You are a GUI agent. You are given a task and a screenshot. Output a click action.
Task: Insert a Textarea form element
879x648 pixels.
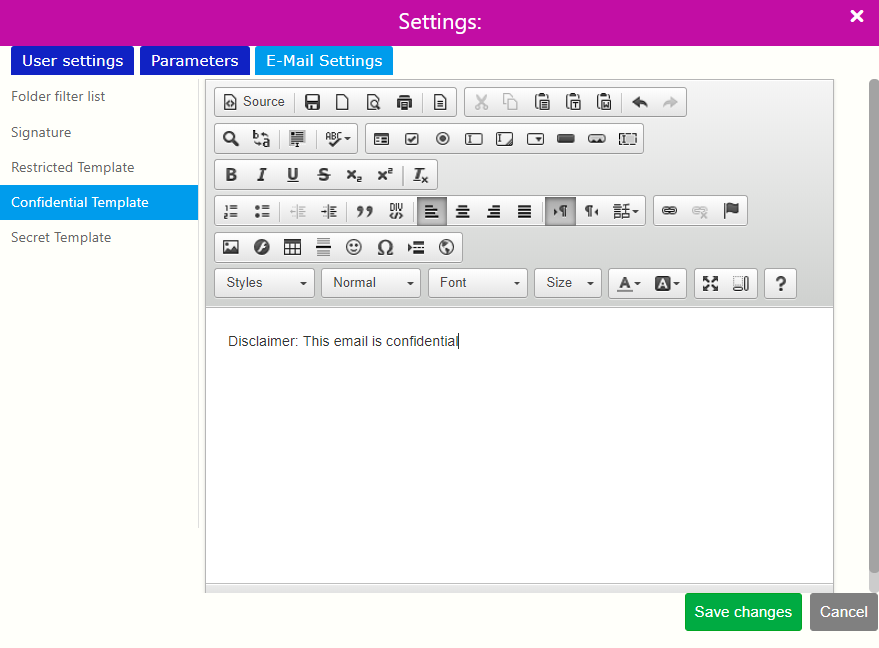505,138
